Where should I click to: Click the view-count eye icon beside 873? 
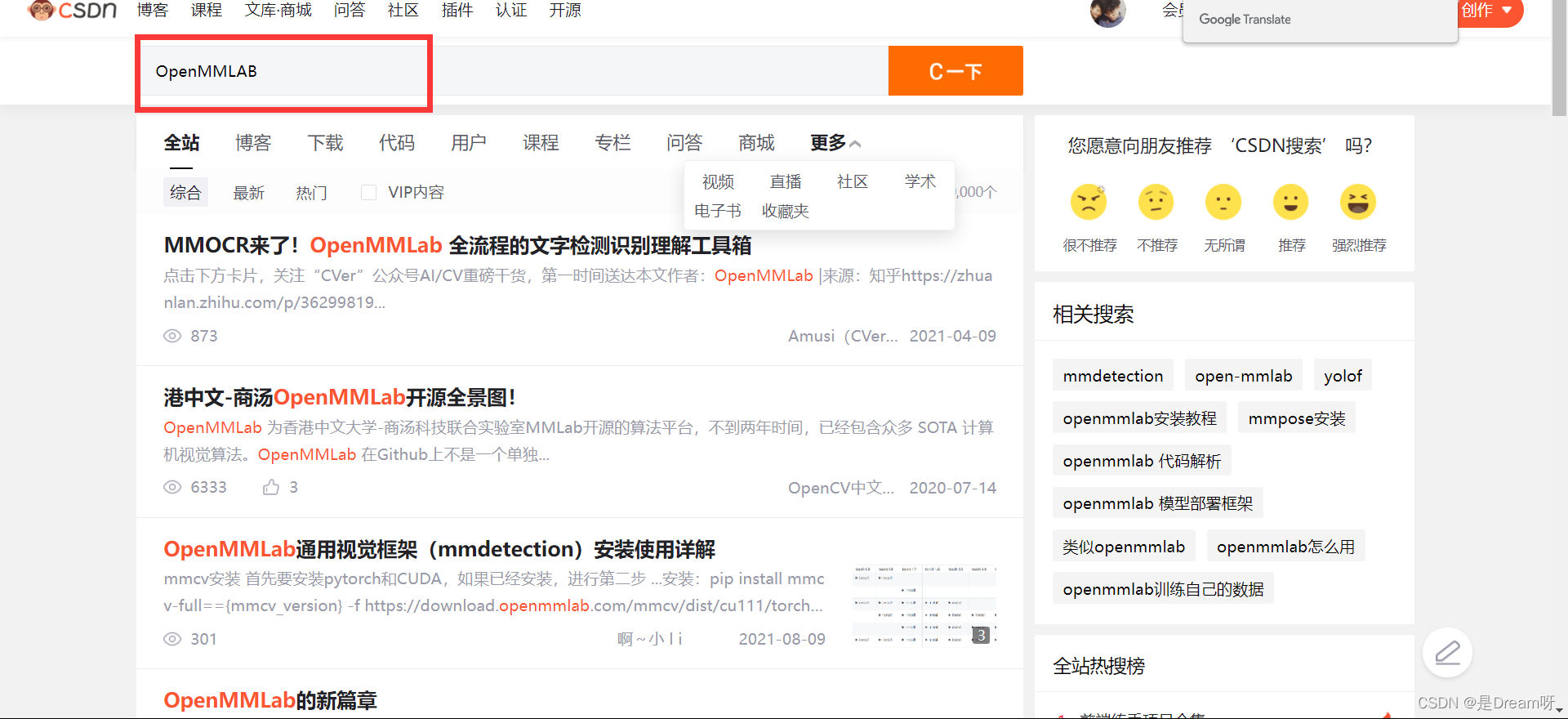coord(172,336)
